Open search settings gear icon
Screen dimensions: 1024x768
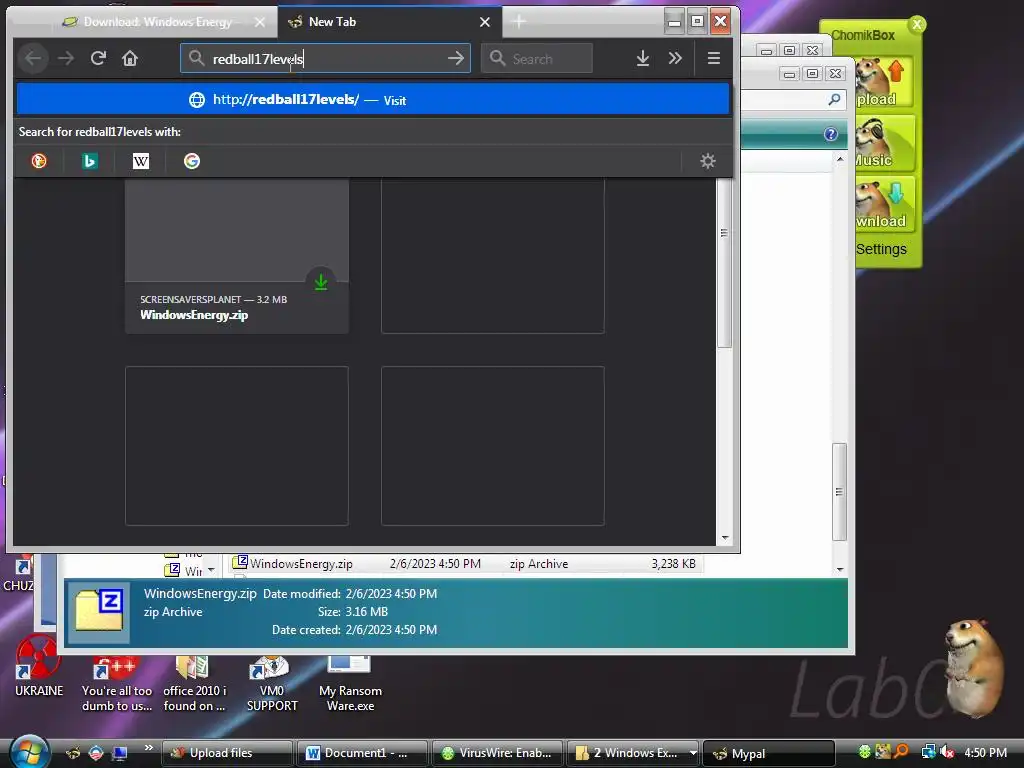pos(708,161)
